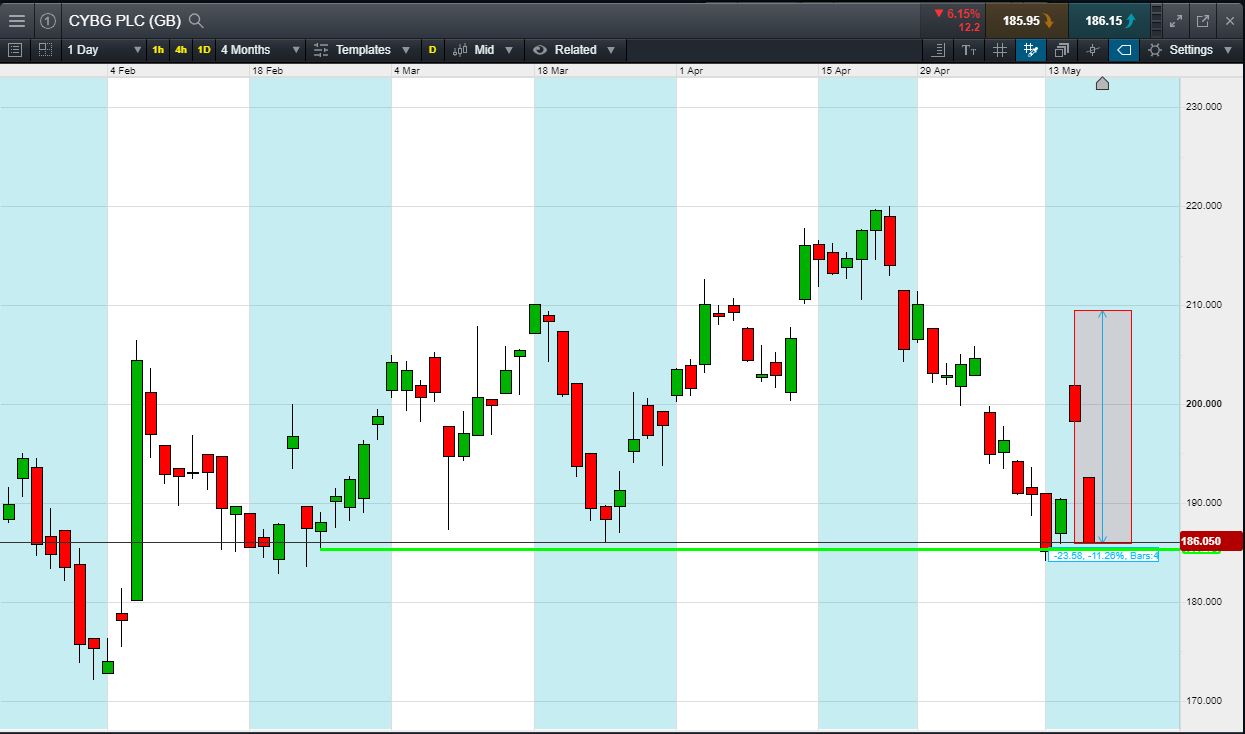Search for a product using magnifier icon
The height and width of the screenshot is (734, 1245).
pos(196,20)
